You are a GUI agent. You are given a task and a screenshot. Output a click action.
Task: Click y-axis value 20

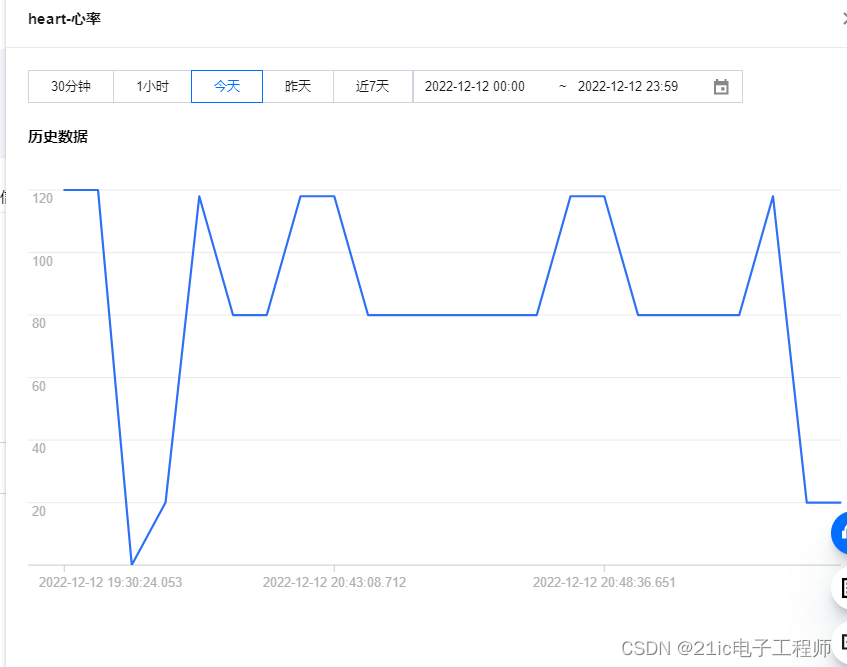click(39, 510)
